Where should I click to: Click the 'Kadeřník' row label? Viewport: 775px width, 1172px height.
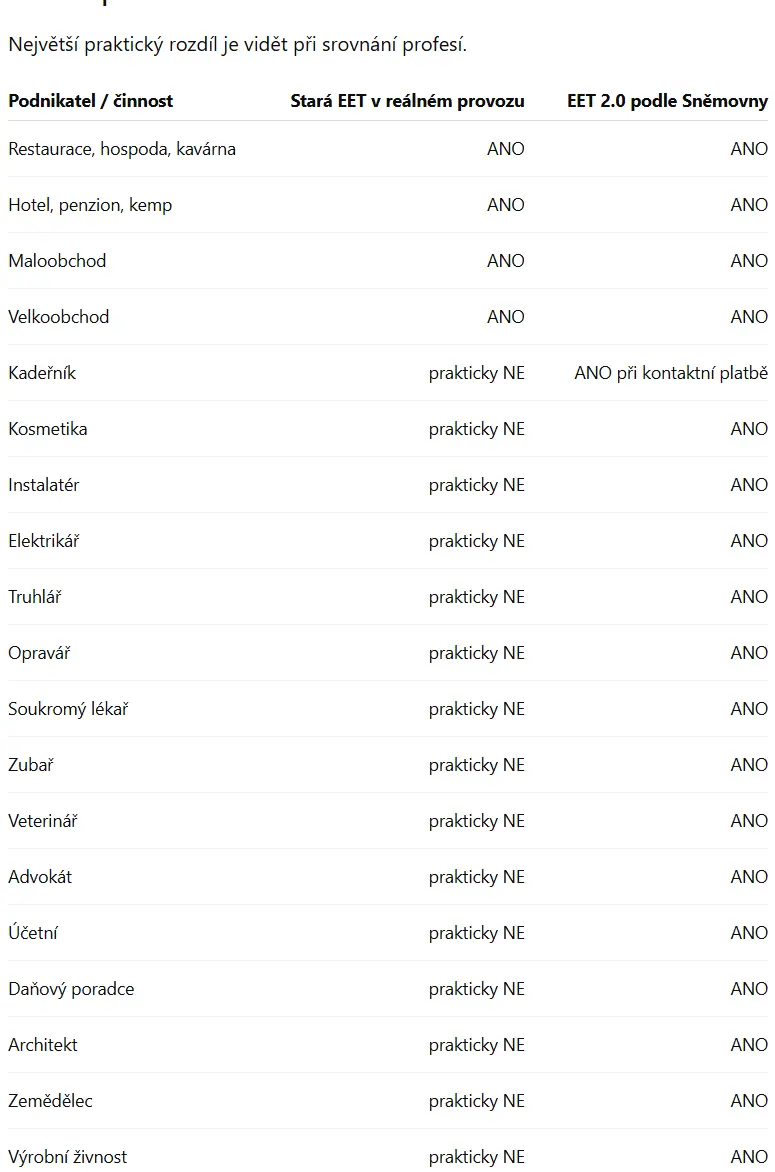[x=42, y=373]
